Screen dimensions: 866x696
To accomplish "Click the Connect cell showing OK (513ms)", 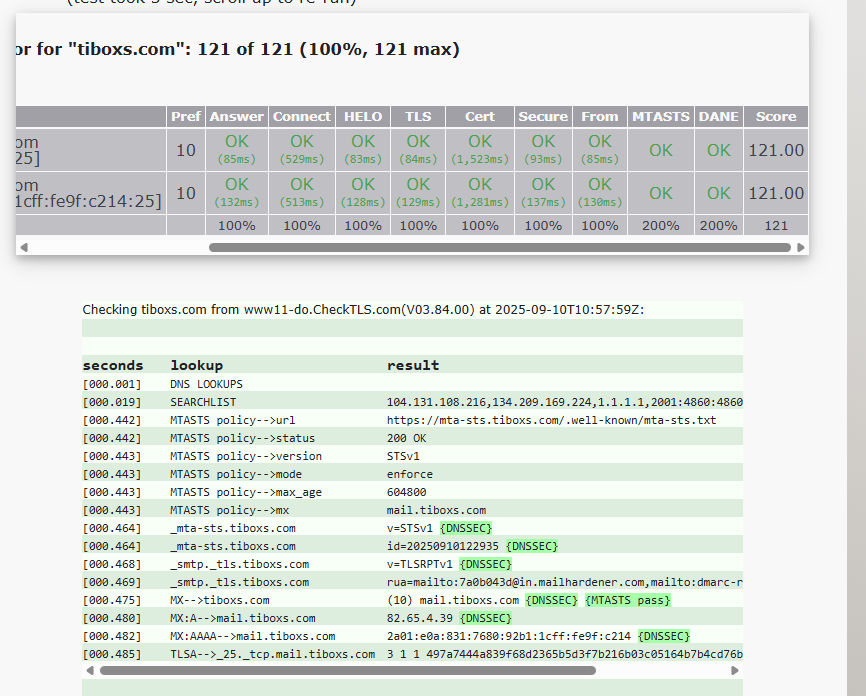I will [x=302, y=193].
